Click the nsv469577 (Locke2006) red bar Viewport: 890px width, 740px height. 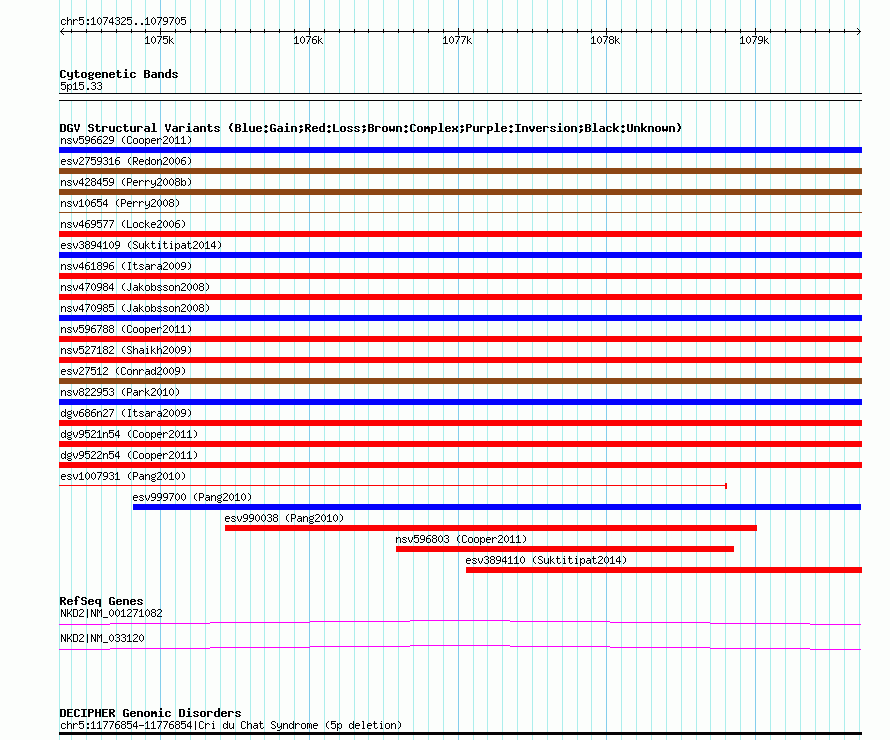click(460, 234)
